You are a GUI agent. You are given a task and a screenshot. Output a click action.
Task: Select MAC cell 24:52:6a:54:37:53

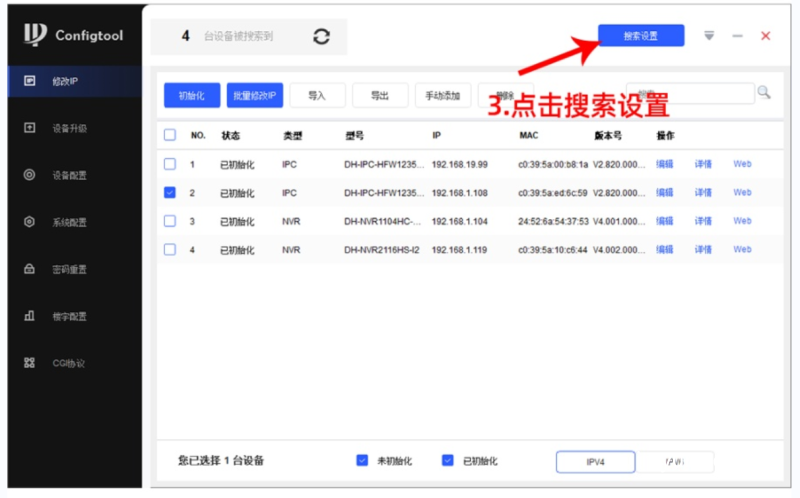click(554, 221)
